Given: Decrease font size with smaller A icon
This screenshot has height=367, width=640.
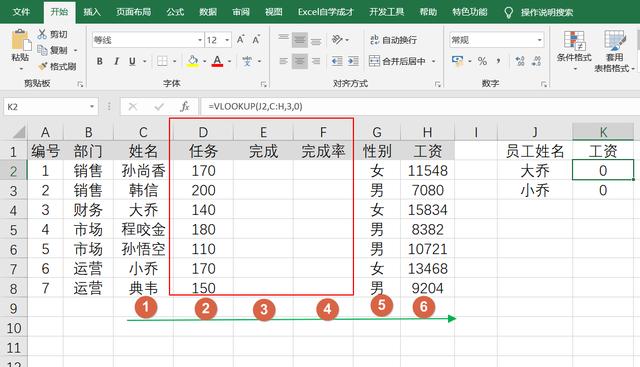Looking at the screenshot, I should [256, 40].
